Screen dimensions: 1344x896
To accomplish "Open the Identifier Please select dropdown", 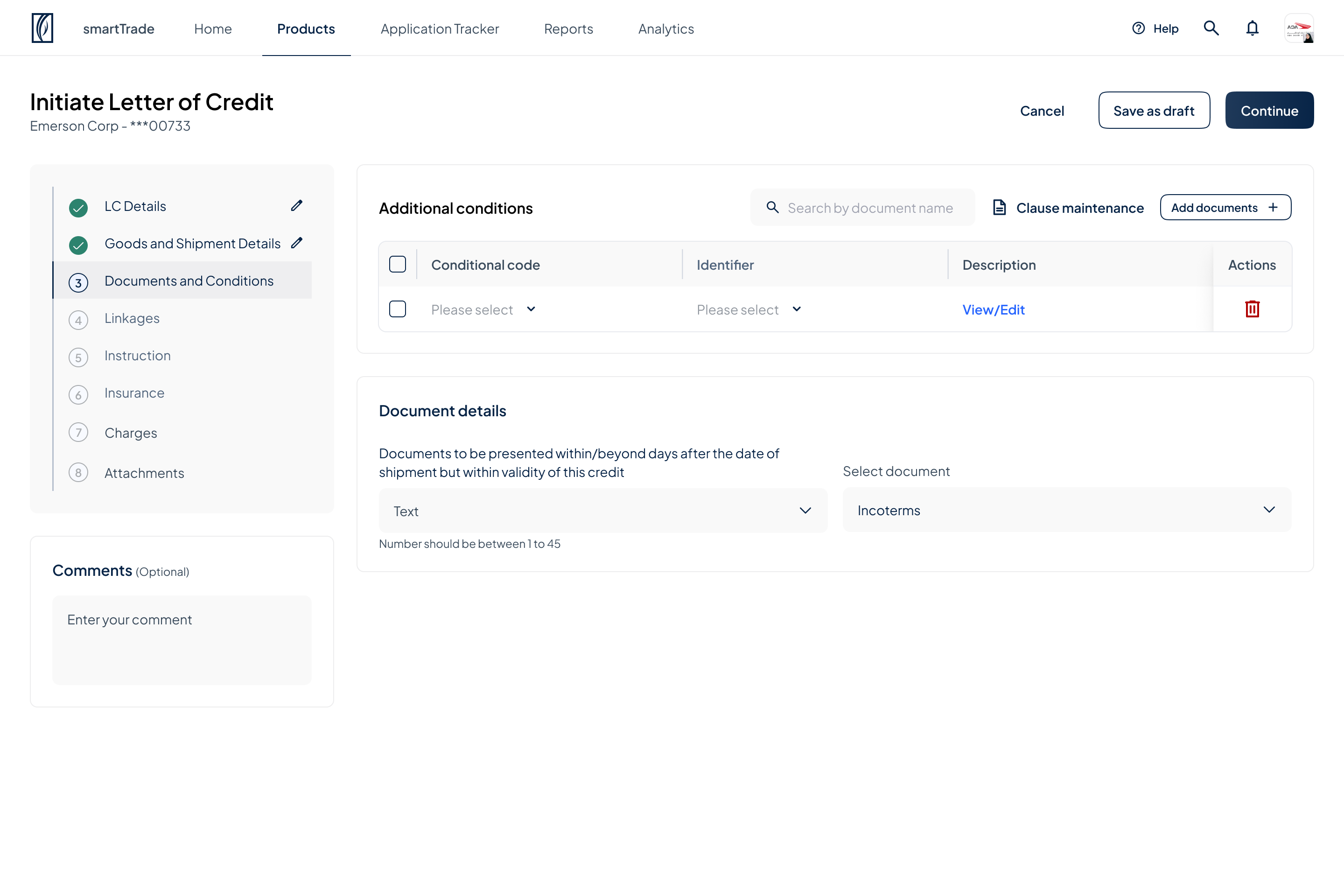I will 749,310.
